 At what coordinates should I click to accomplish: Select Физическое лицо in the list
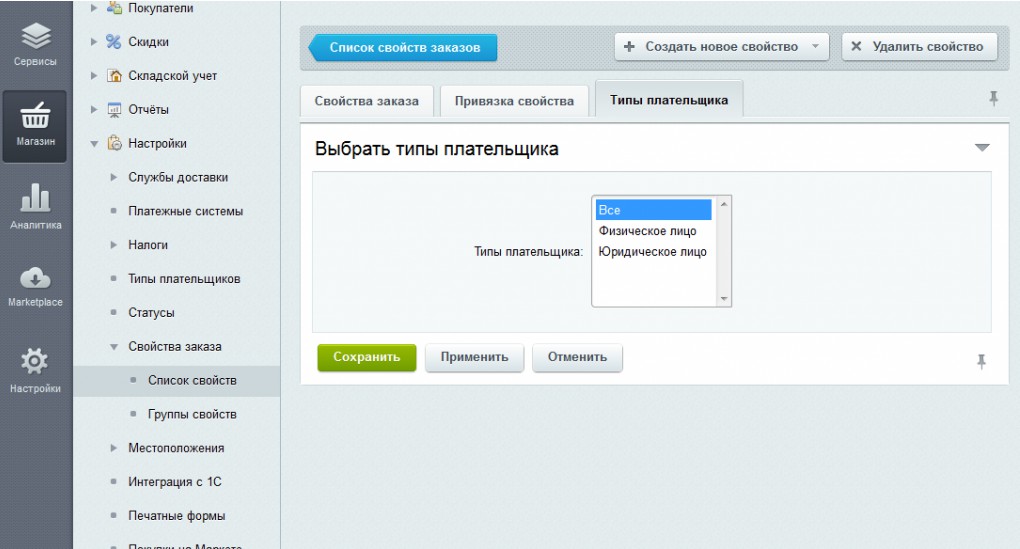click(654, 231)
